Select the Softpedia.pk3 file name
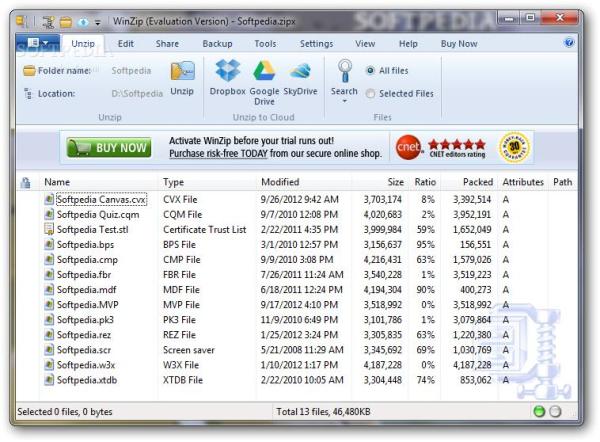Viewport: 600px width, 442px height. [85, 320]
